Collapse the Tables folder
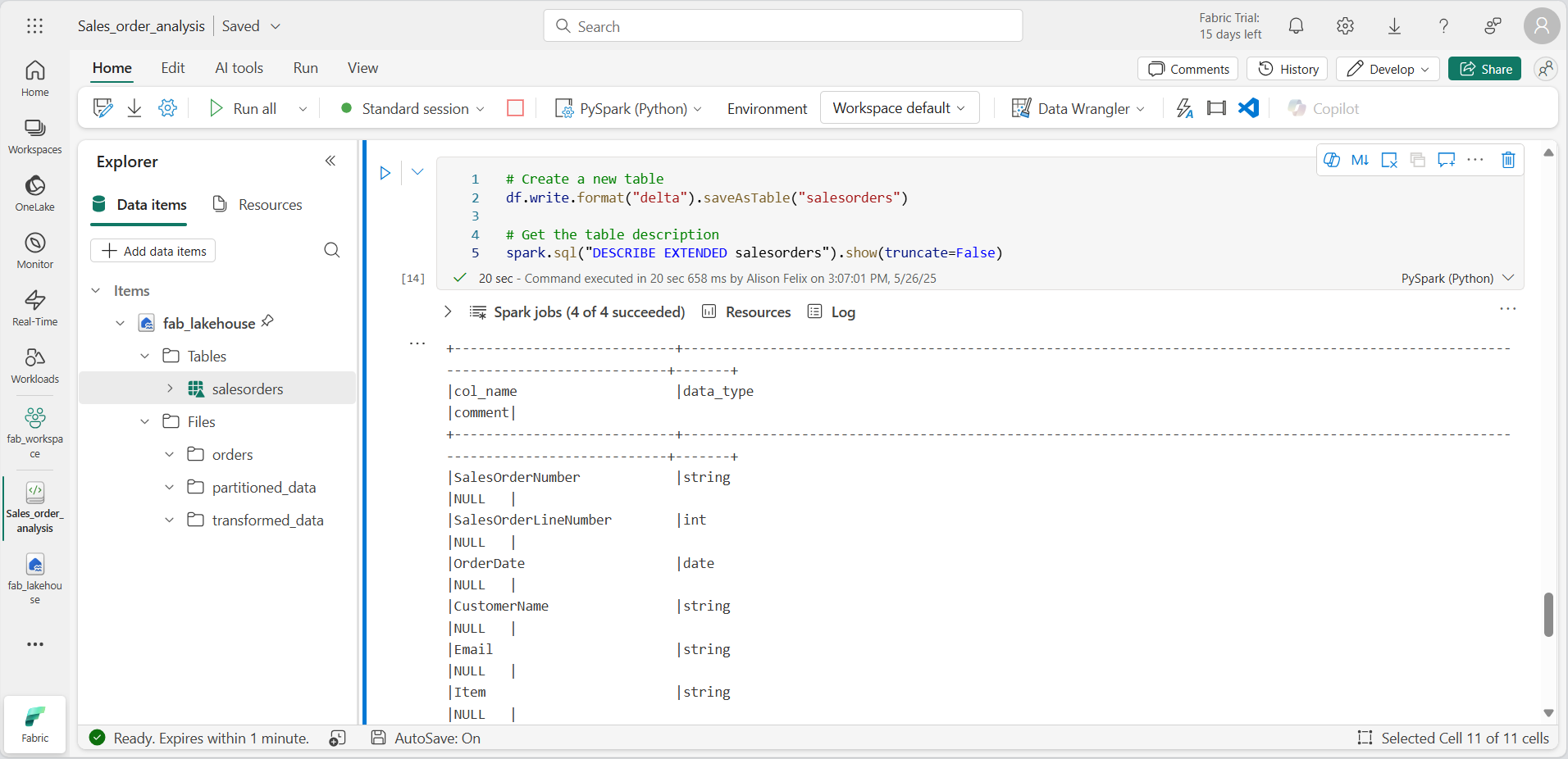The height and width of the screenshot is (759, 1568). point(145,356)
